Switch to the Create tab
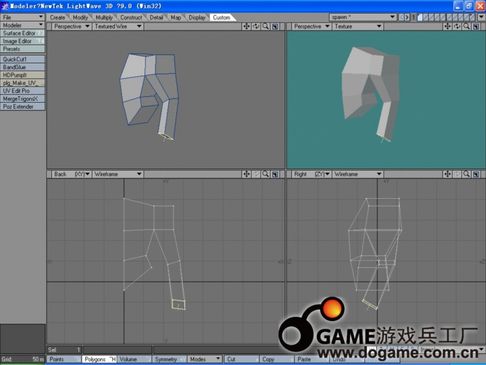This screenshot has height=365, width=486. point(58,17)
